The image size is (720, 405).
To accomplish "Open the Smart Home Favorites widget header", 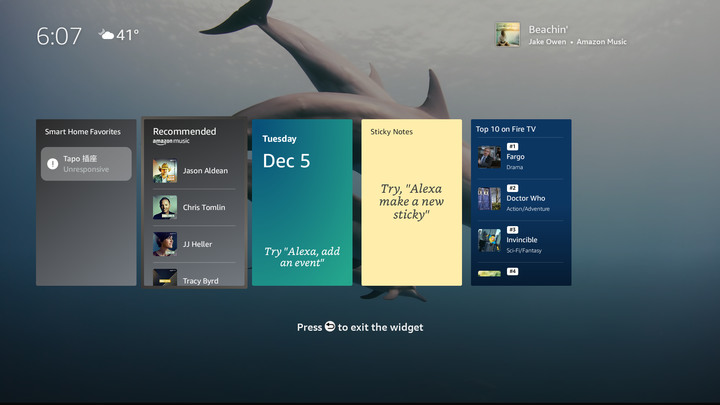I will (83, 132).
